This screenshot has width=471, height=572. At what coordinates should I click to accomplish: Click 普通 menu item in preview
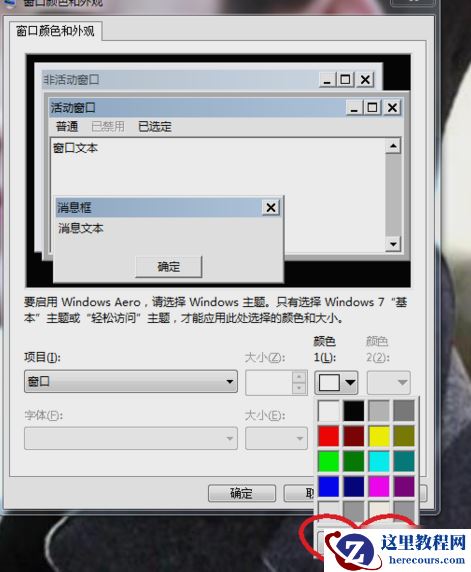tap(67, 127)
